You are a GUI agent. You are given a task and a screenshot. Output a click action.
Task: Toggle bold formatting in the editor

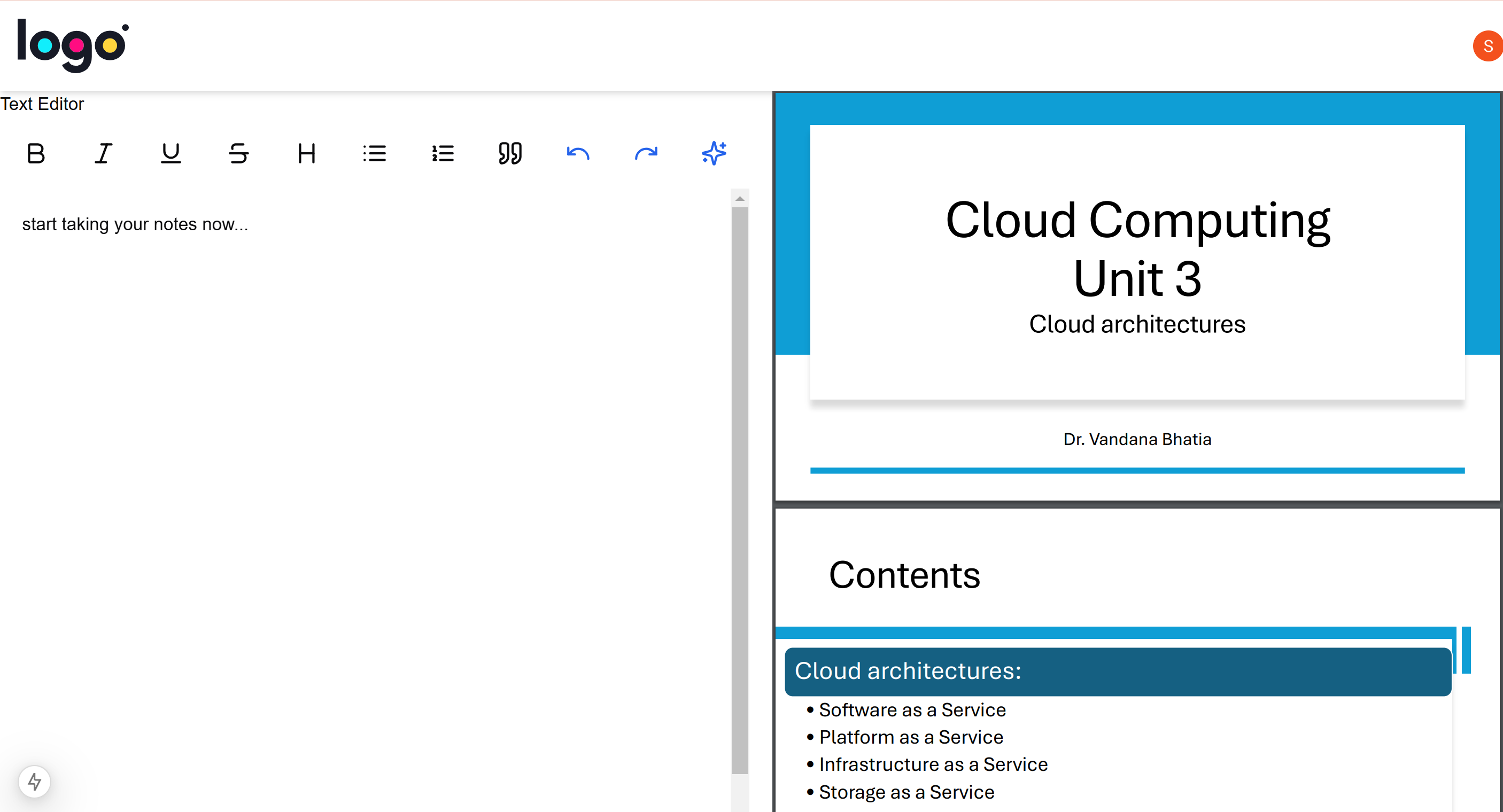(x=36, y=153)
